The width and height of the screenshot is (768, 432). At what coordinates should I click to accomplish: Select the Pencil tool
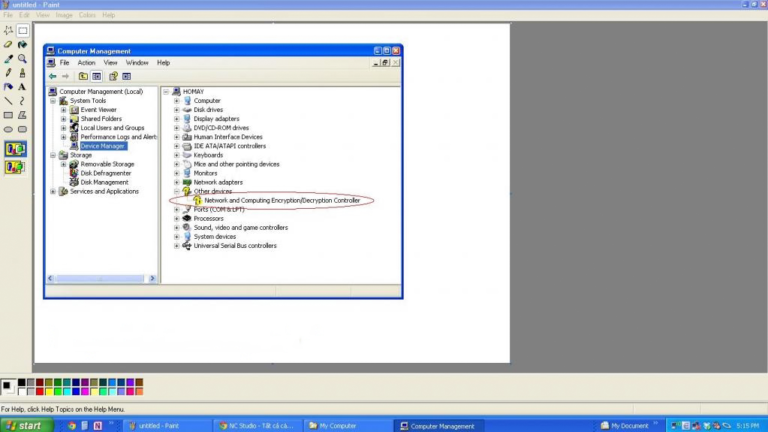9,72
